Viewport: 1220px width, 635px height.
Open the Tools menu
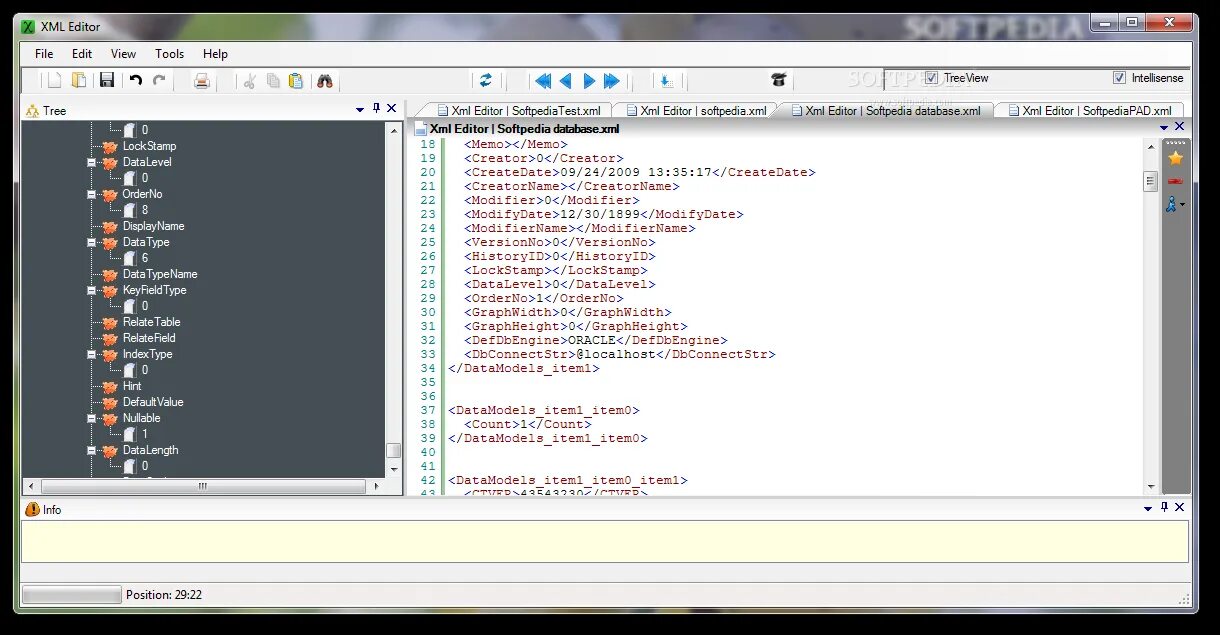coord(169,54)
